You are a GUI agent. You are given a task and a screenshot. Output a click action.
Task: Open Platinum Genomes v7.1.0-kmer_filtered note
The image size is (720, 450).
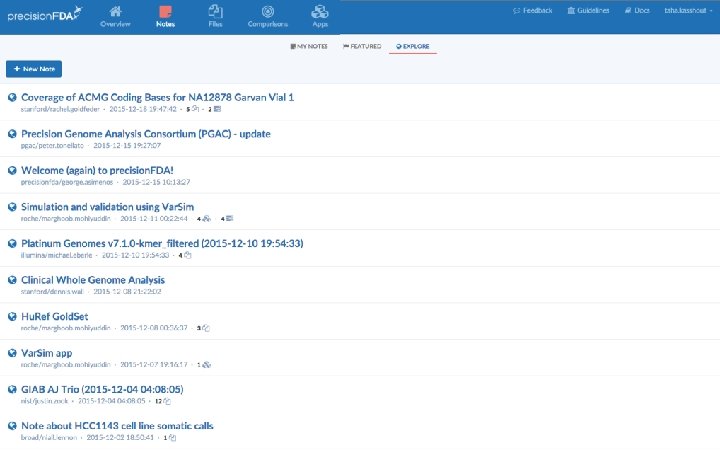pos(162,243)
